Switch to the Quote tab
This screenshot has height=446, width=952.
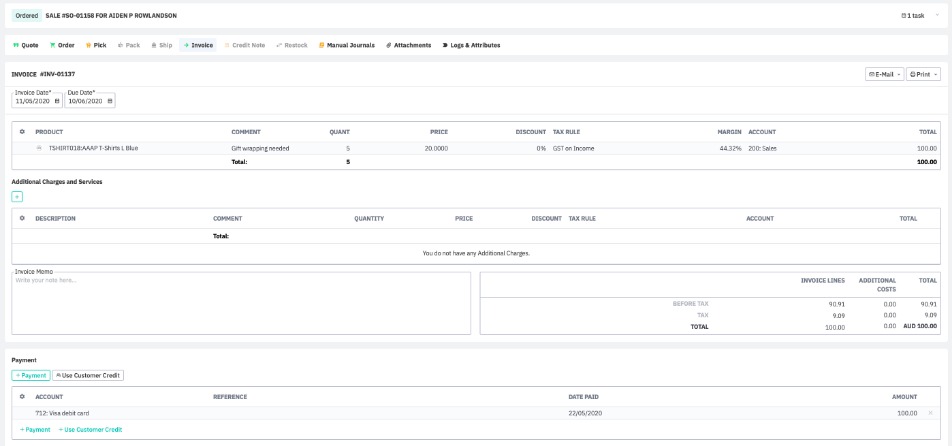[x=25, y=45]
